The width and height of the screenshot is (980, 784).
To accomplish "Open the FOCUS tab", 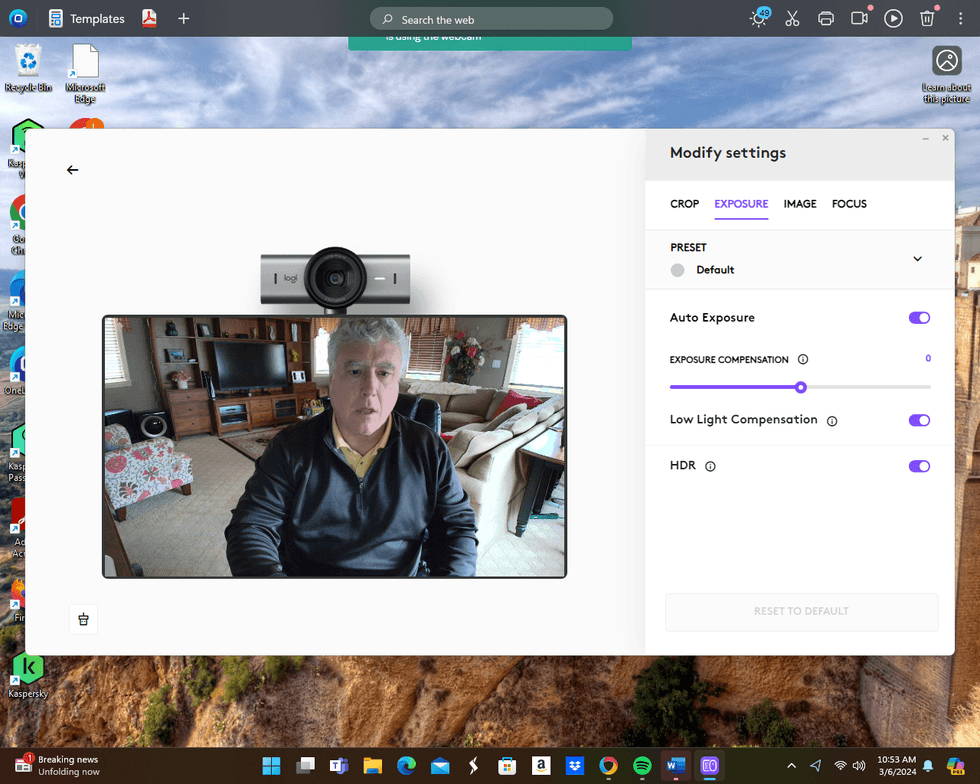I will click(849, 204).
